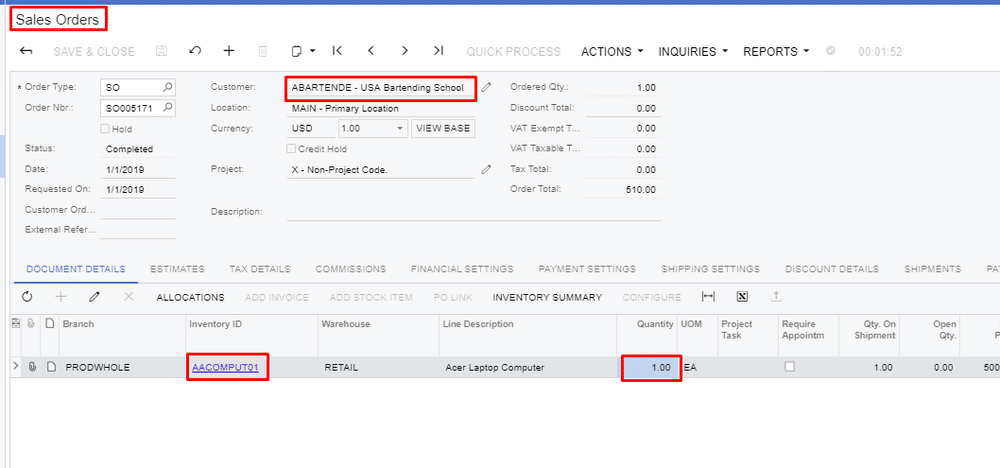Click the save disk icon
Screen dimensions: 1000x468
coord(161,51)
